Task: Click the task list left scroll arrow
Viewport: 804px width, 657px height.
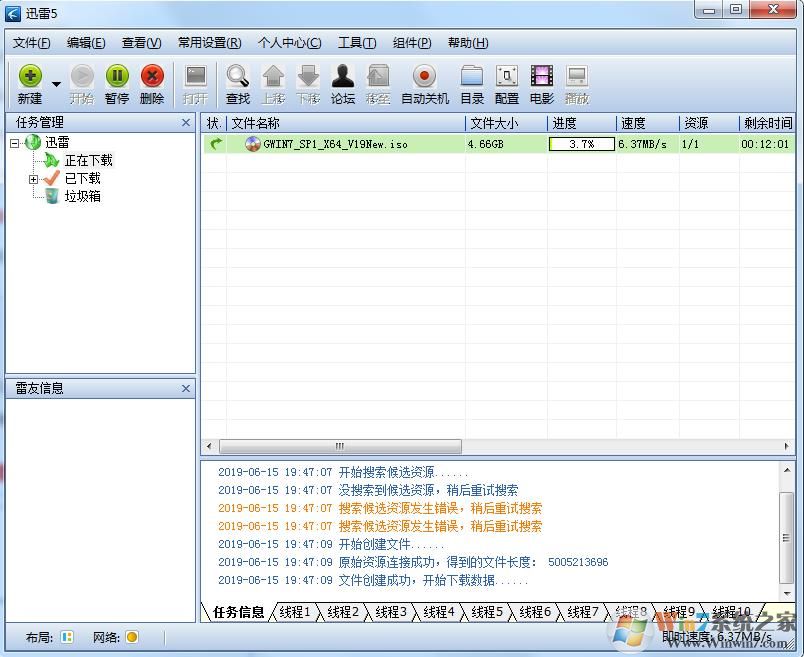Action: [209, 446]
